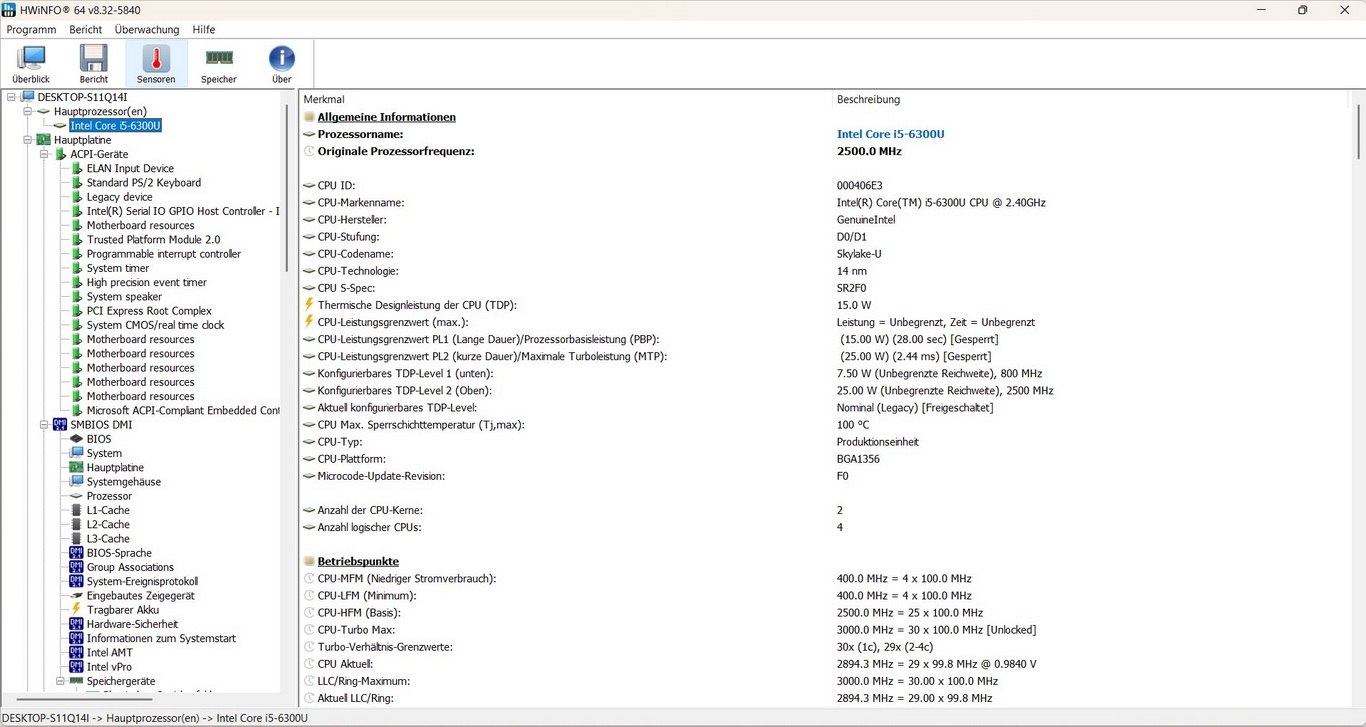Collapse the DESKTOP-S11Q14I root node
This screenshot has width=1366, height=727.
point(11,97)
